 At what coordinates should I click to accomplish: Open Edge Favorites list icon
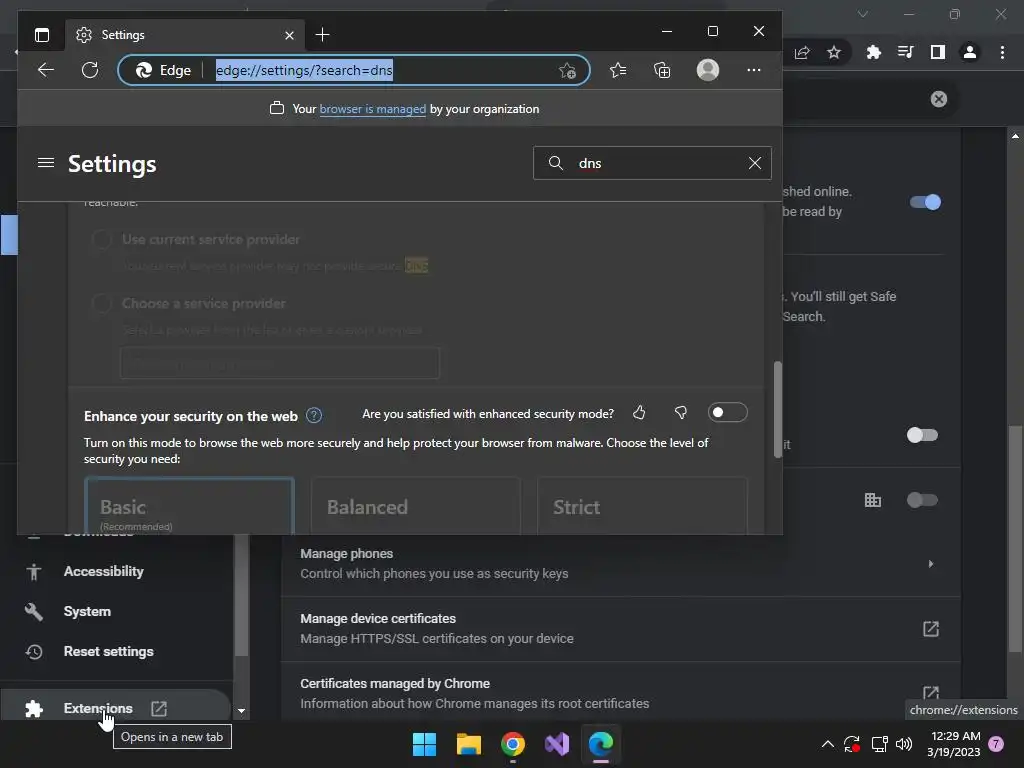[618, 70]
